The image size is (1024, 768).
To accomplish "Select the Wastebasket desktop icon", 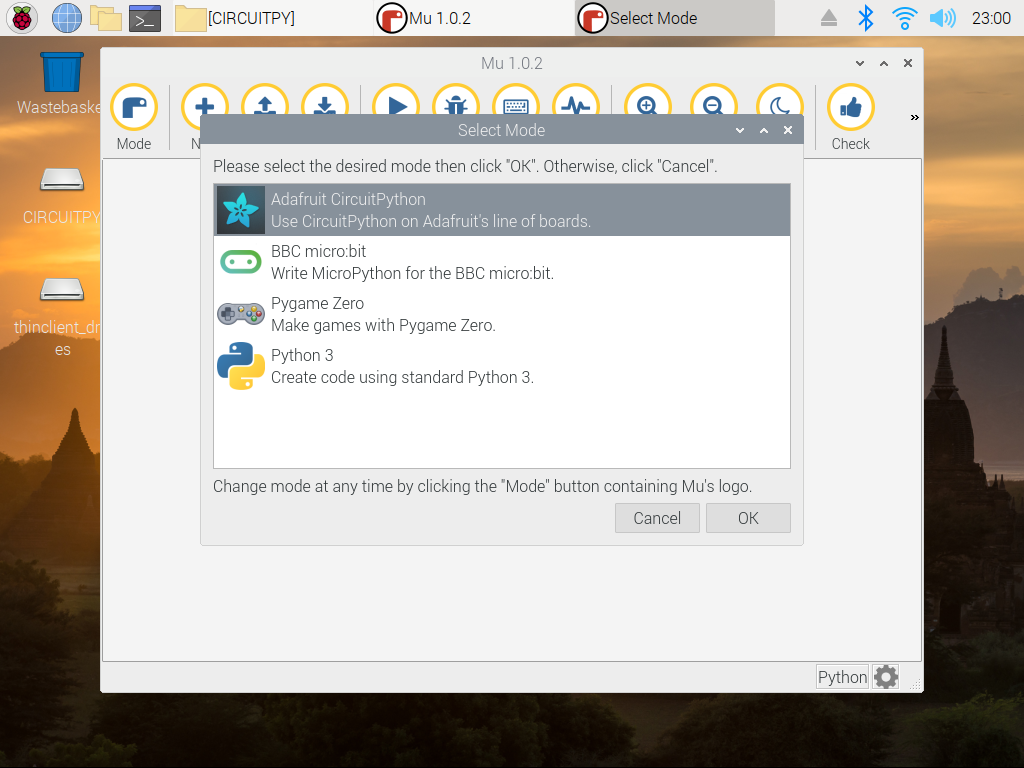I will tap(62, 84).
